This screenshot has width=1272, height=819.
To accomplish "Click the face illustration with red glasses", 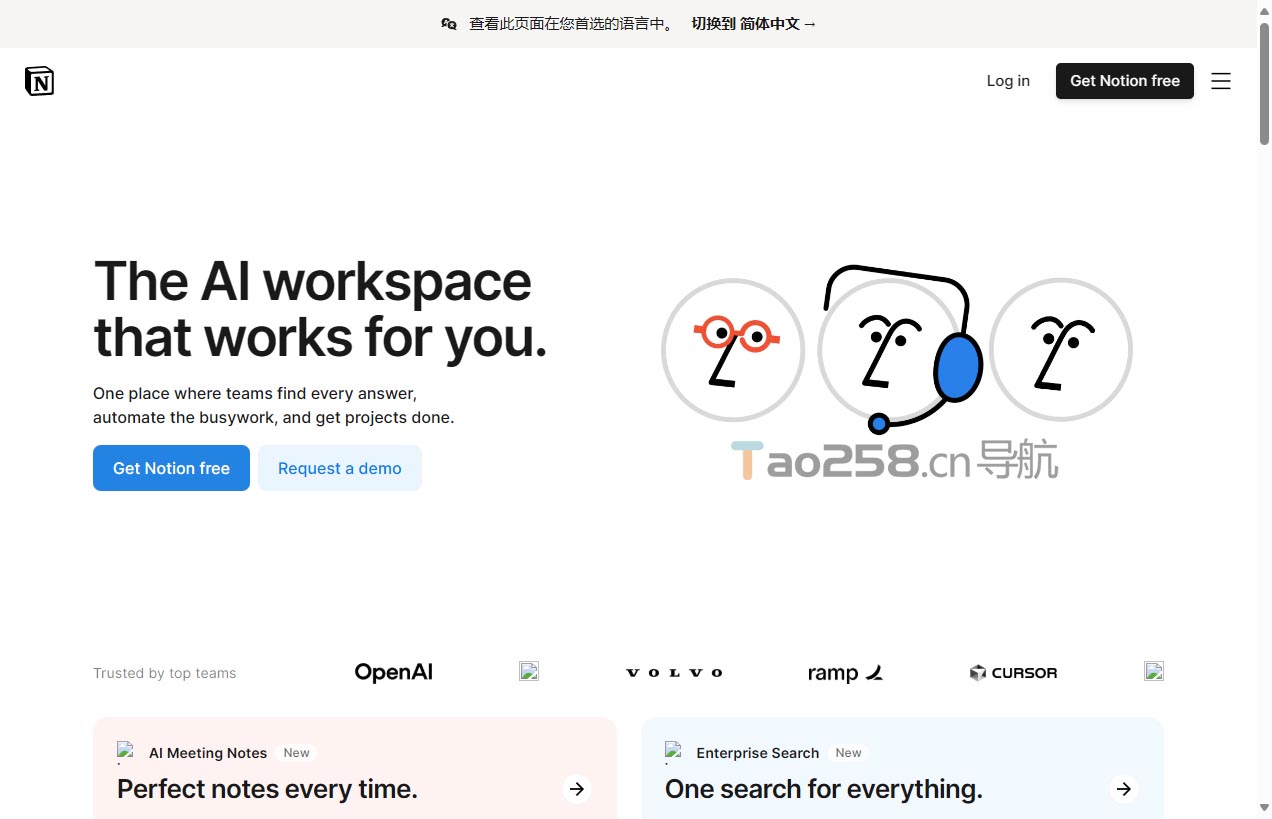I will coord(733,349).
